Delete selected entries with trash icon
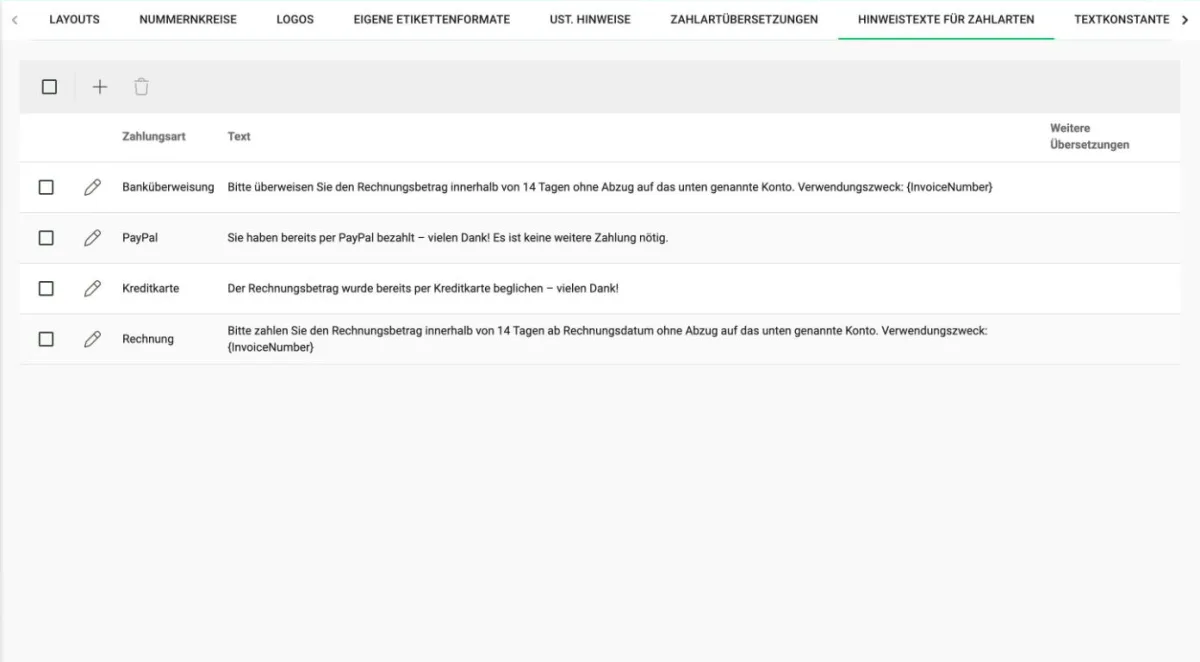Viewport: 1200px width, 662px height. pyautogui.click(x=142, y=87)
